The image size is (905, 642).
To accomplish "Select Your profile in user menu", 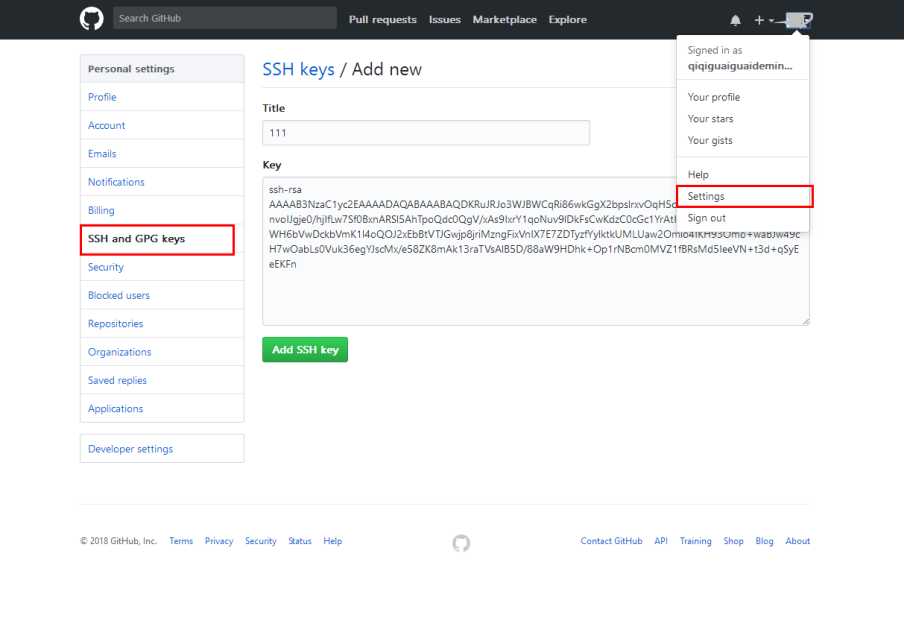I will tap(743, 97).
